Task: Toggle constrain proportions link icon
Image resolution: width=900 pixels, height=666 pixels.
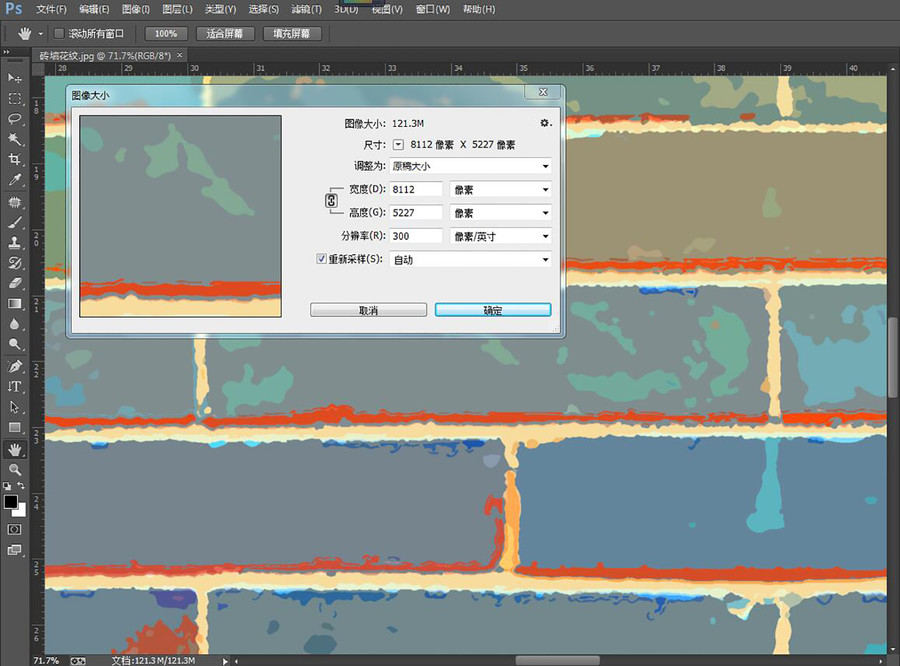Action: point(331,200)
